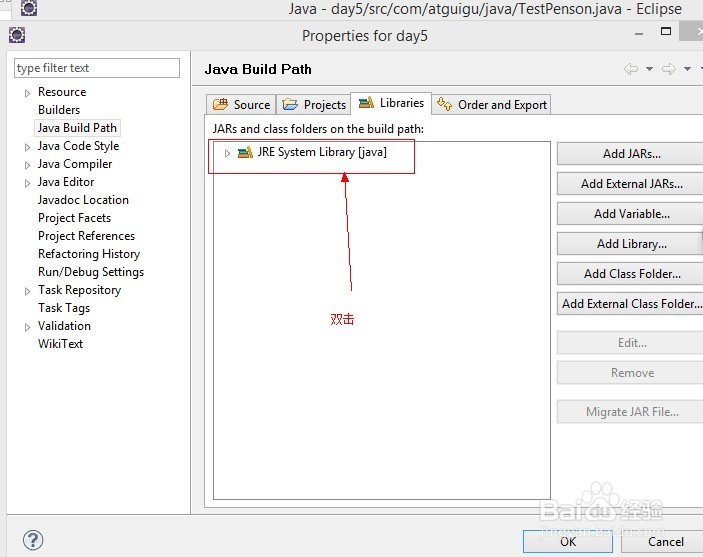Focus the type filter text field
This screenshot has height=557, width=703.
pos(97,68)
